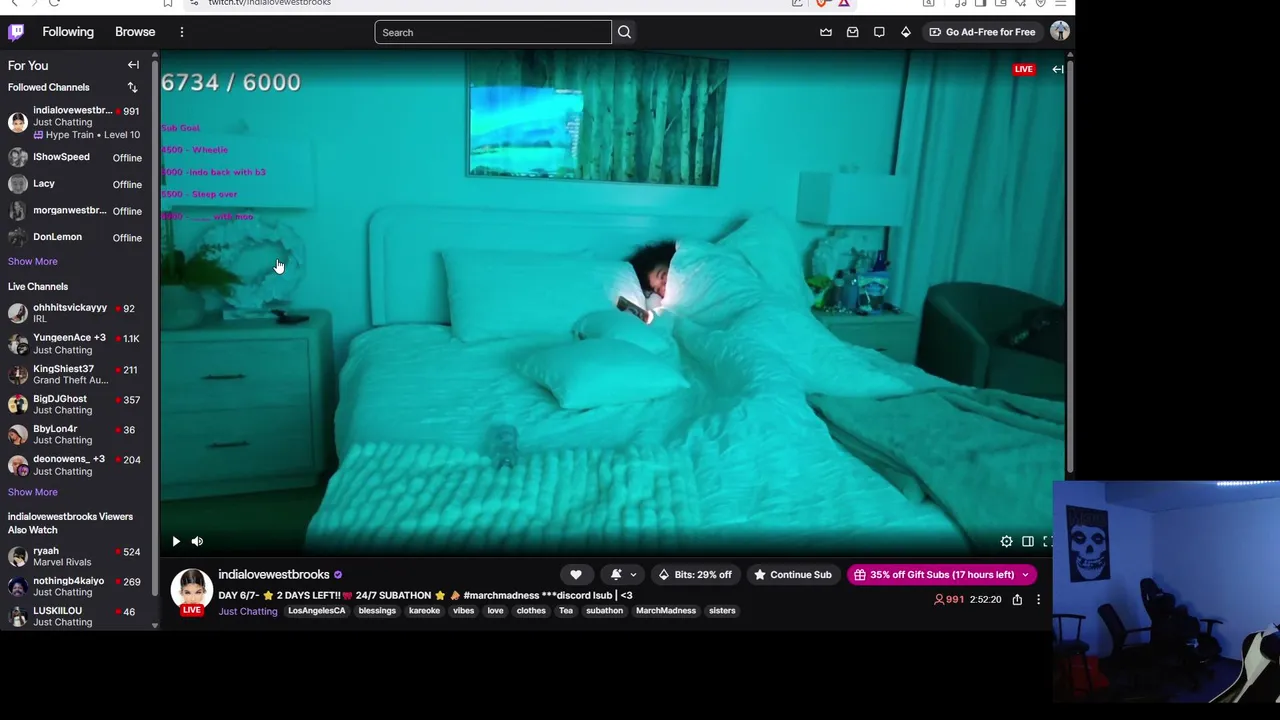Open BbyLon4r live channel
The image size is (1280, 720).
76,434
